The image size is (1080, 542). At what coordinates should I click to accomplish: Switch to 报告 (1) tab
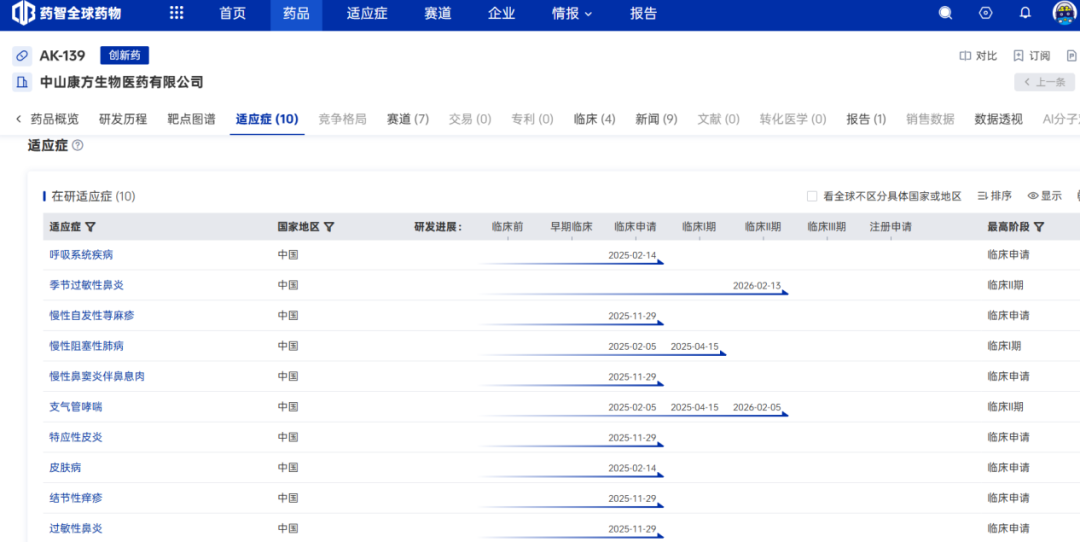[x=866, y=119]
